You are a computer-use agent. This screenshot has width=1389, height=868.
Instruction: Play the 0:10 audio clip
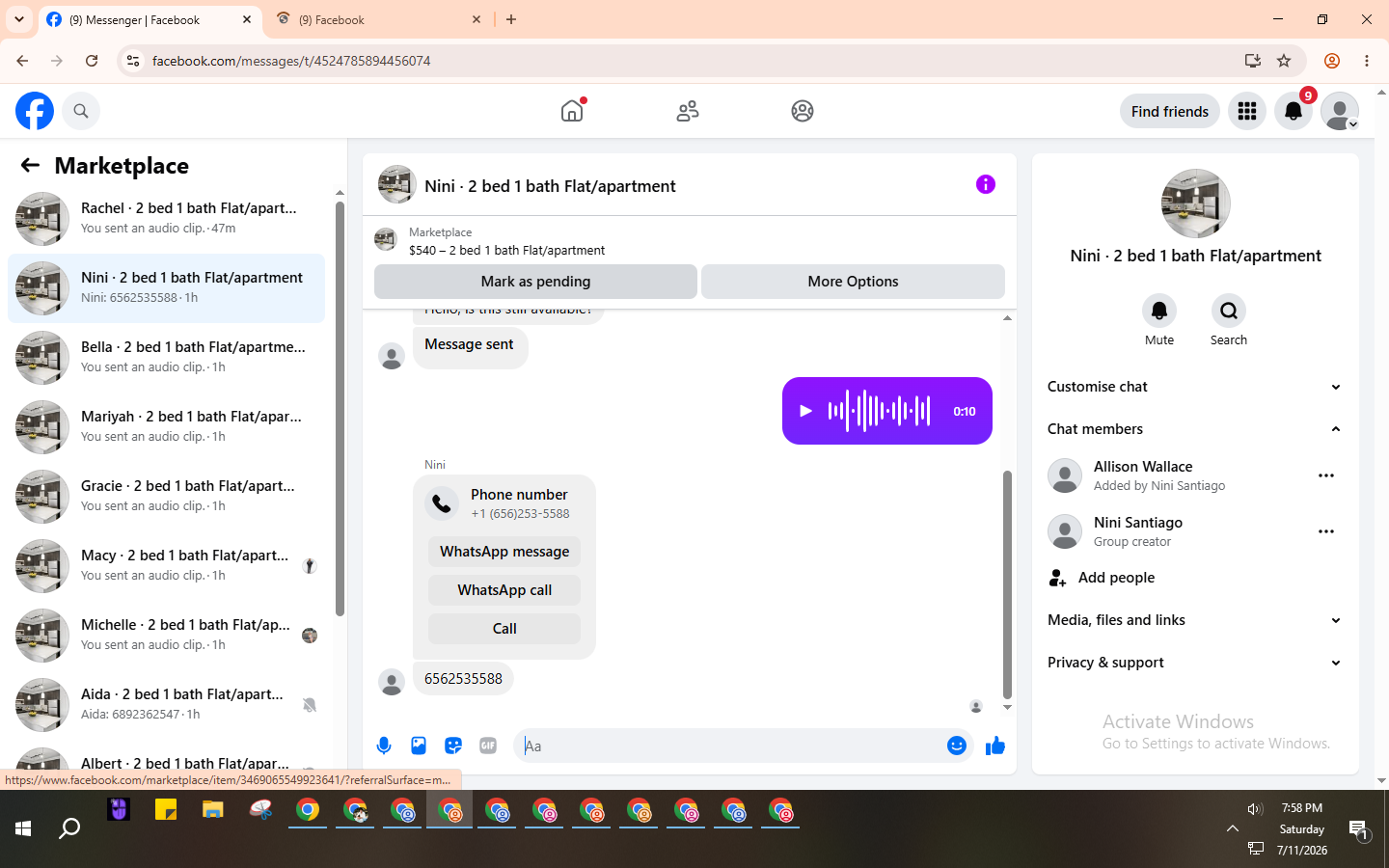pyautogui.click(x=805, y=411)
